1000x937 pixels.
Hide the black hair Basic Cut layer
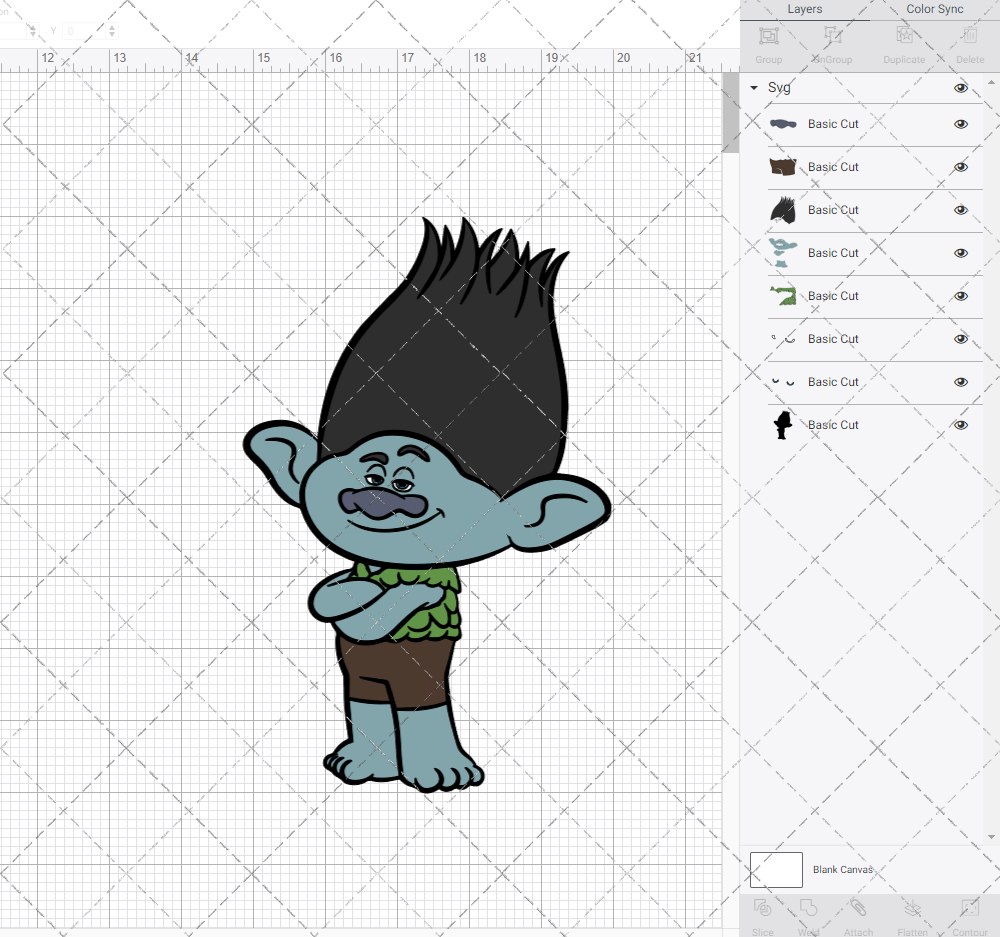point(961,210)
